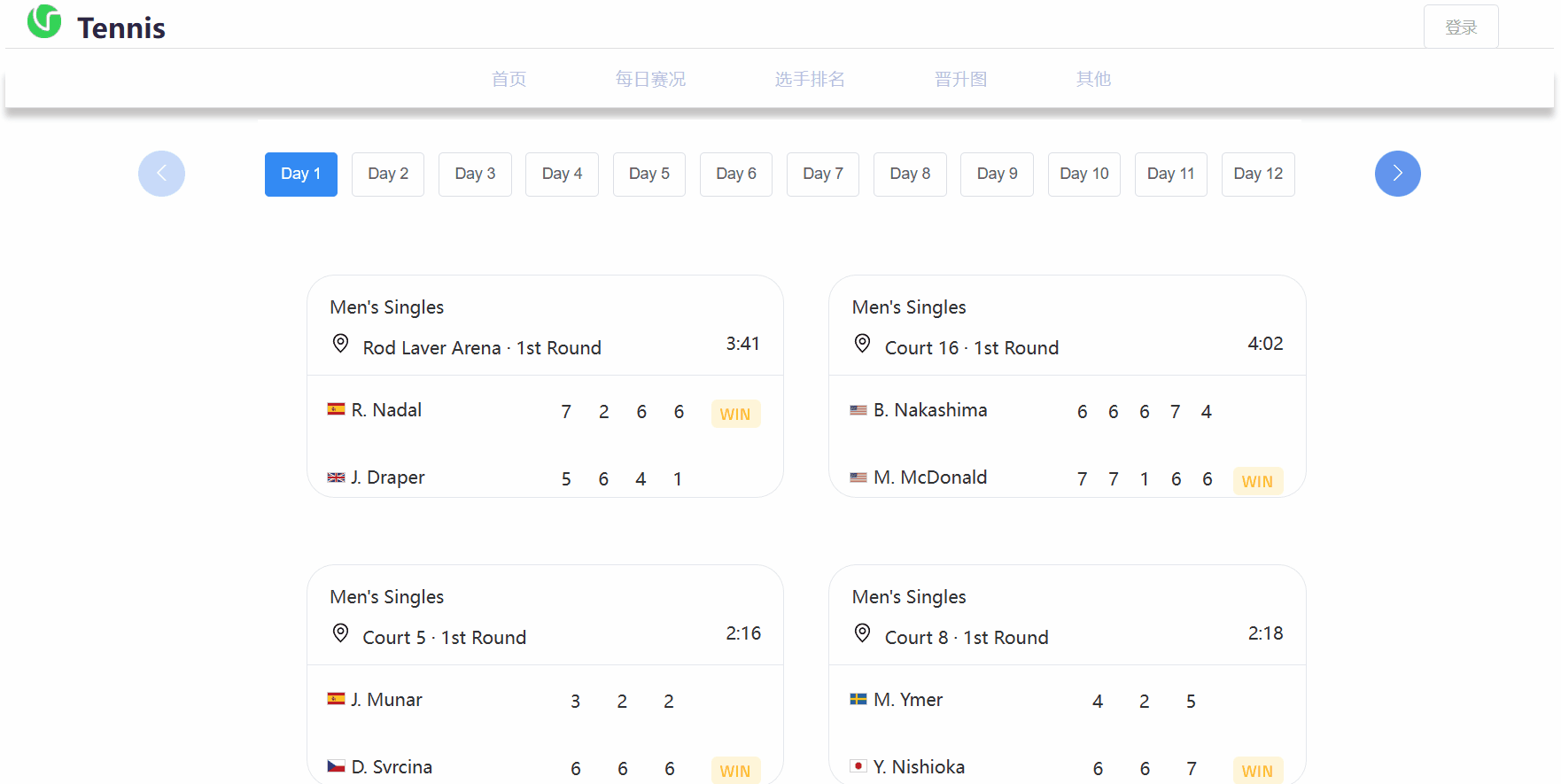This screenshot has height=784, width=1561.
Task: Switch to the Day 4 tab
Action: 562,175
